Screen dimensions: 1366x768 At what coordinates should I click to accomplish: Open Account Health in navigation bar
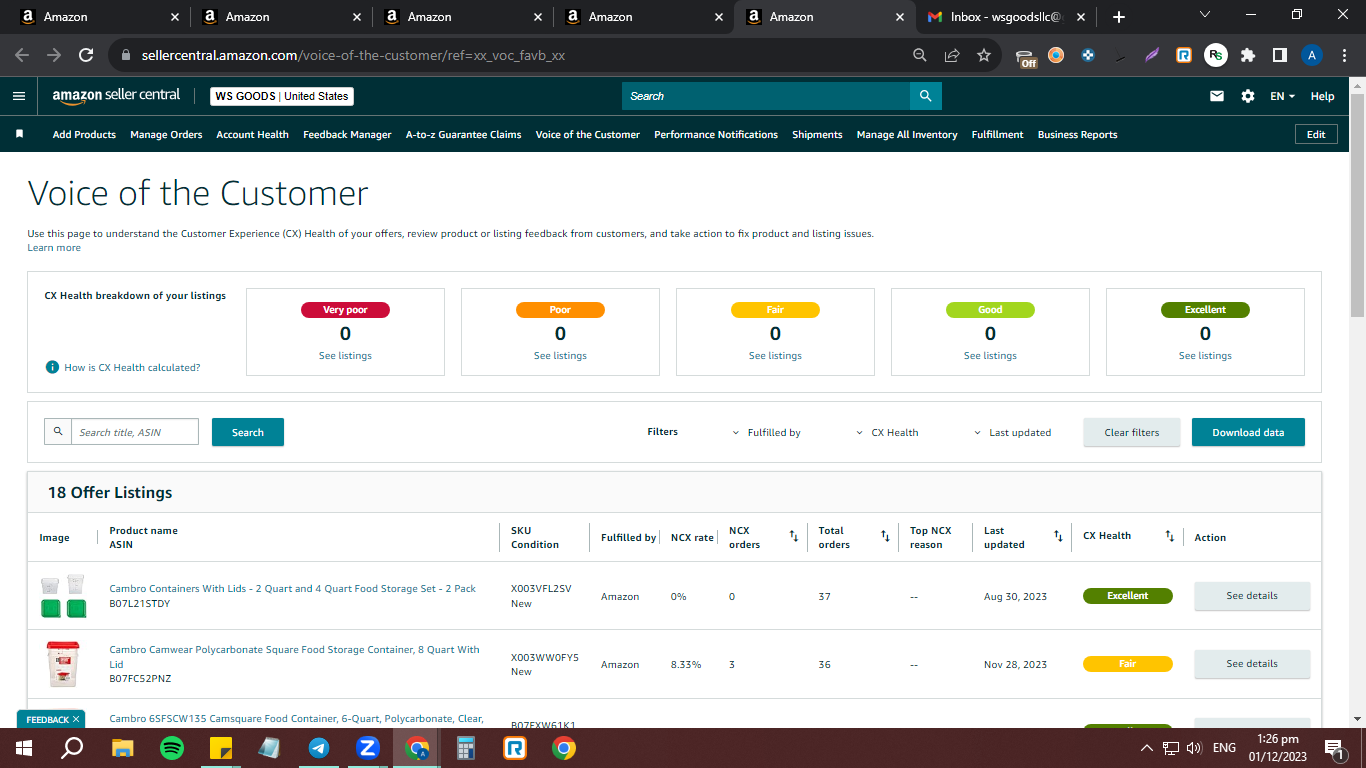click(252, 134)
